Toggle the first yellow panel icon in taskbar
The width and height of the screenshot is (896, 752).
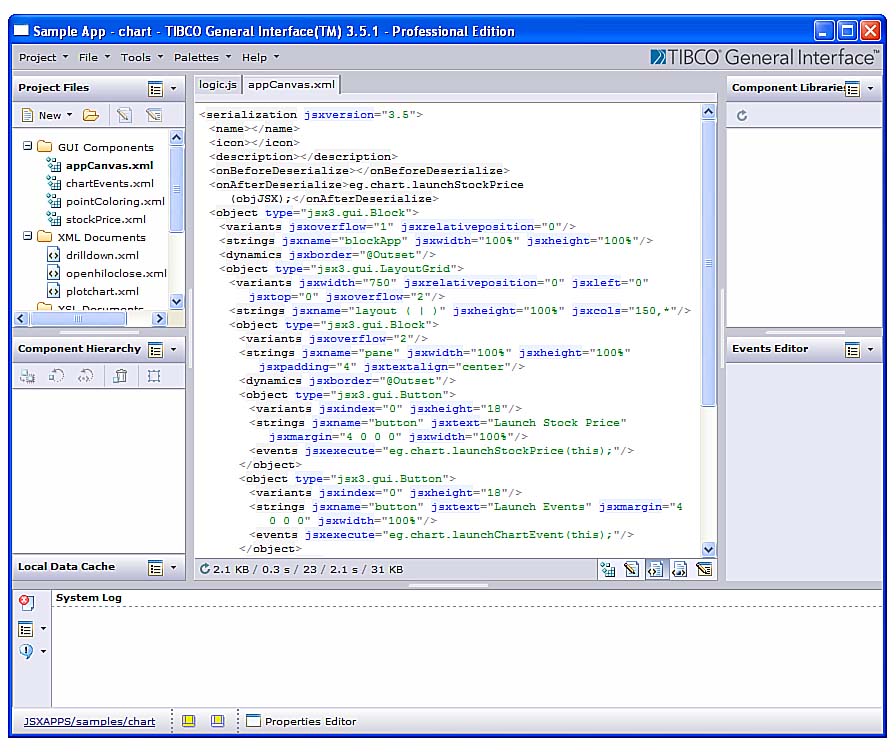pos(189,721)
